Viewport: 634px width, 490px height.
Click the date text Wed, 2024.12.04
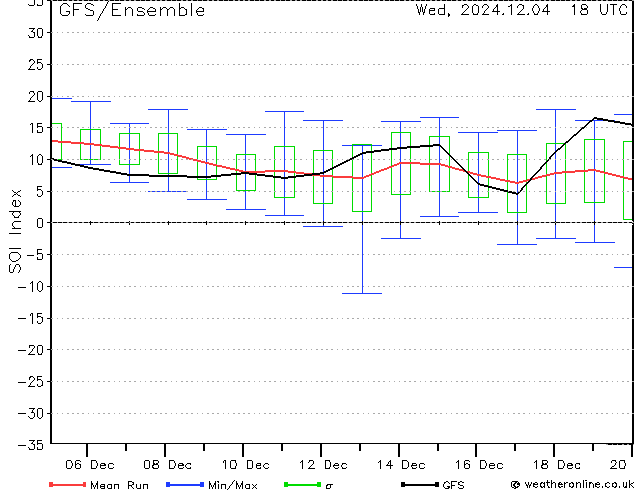(483, 10)
